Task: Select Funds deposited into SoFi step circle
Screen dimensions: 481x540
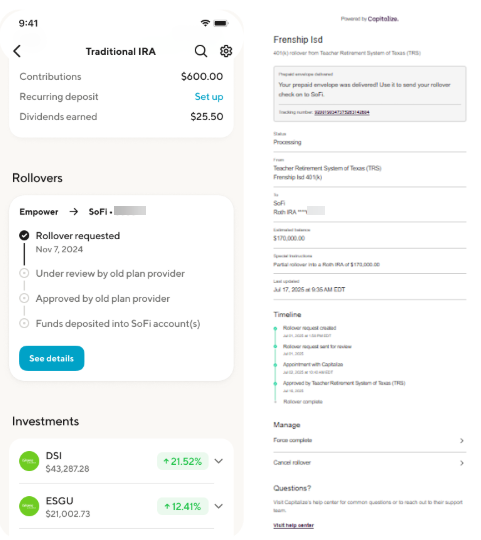Action: click(x=24, y=323)
